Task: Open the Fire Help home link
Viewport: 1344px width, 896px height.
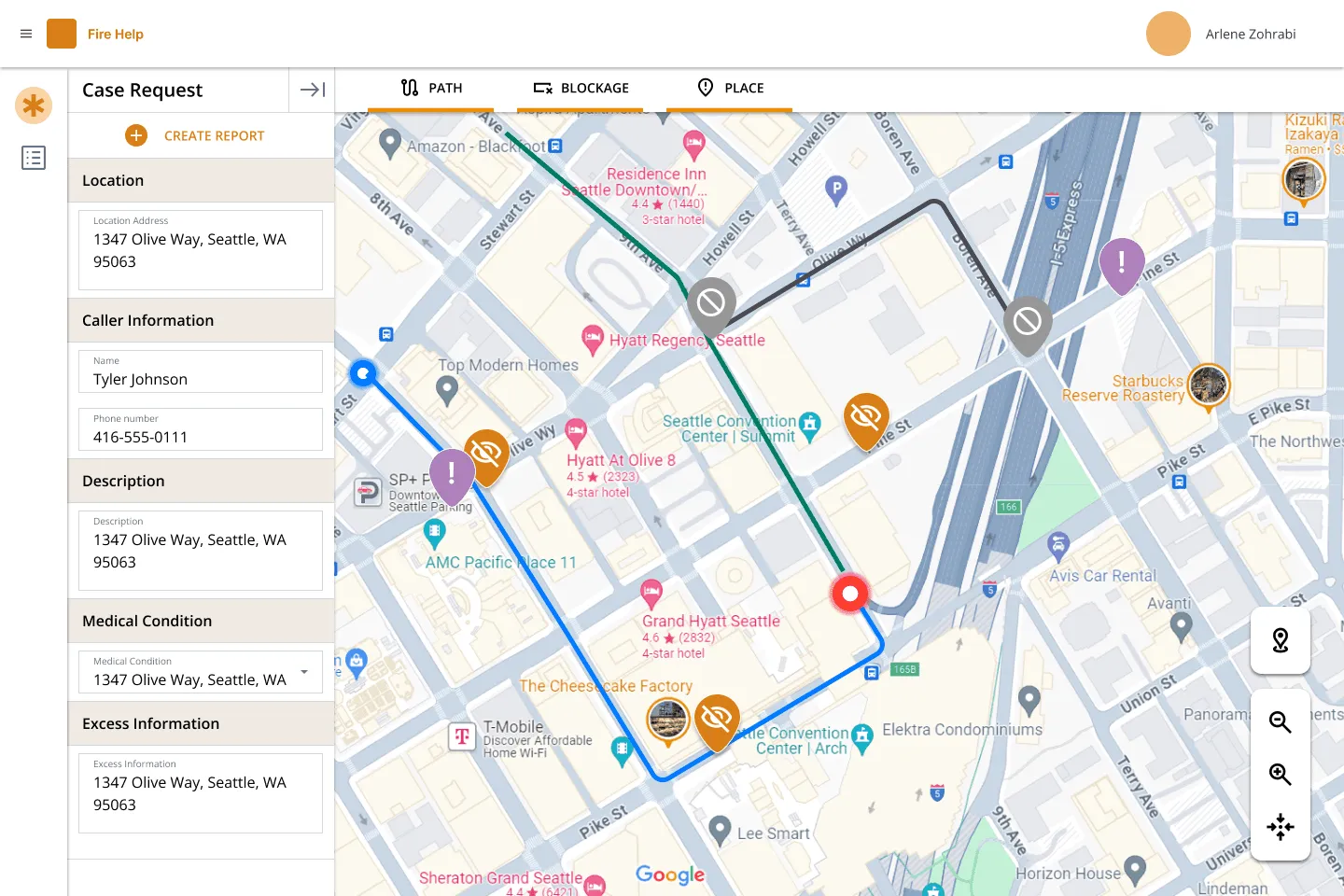Action: pyautogui.click(x=116, y=34)
